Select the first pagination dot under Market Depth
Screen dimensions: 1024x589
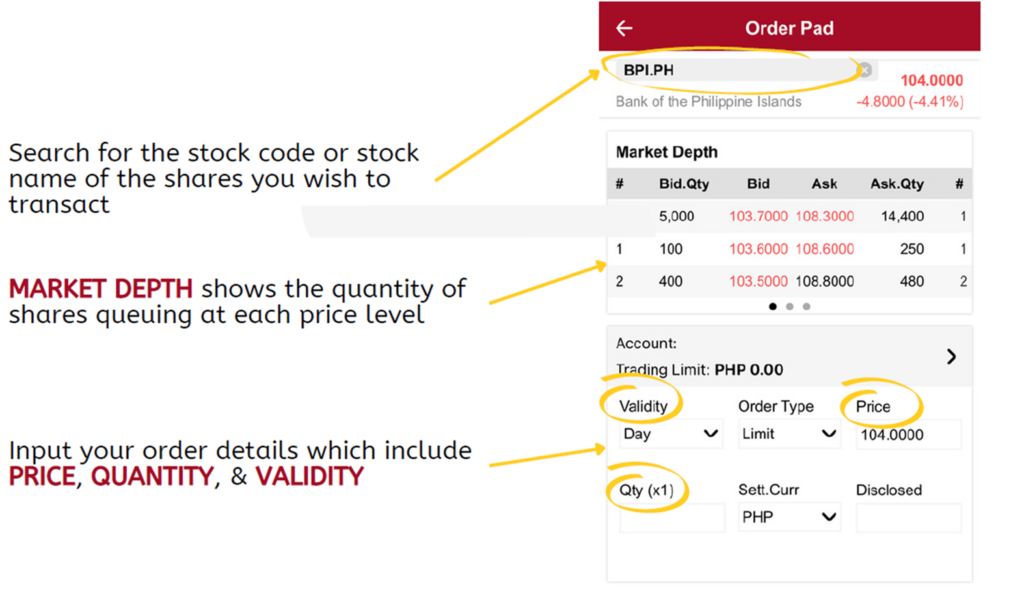pos(772,306)
